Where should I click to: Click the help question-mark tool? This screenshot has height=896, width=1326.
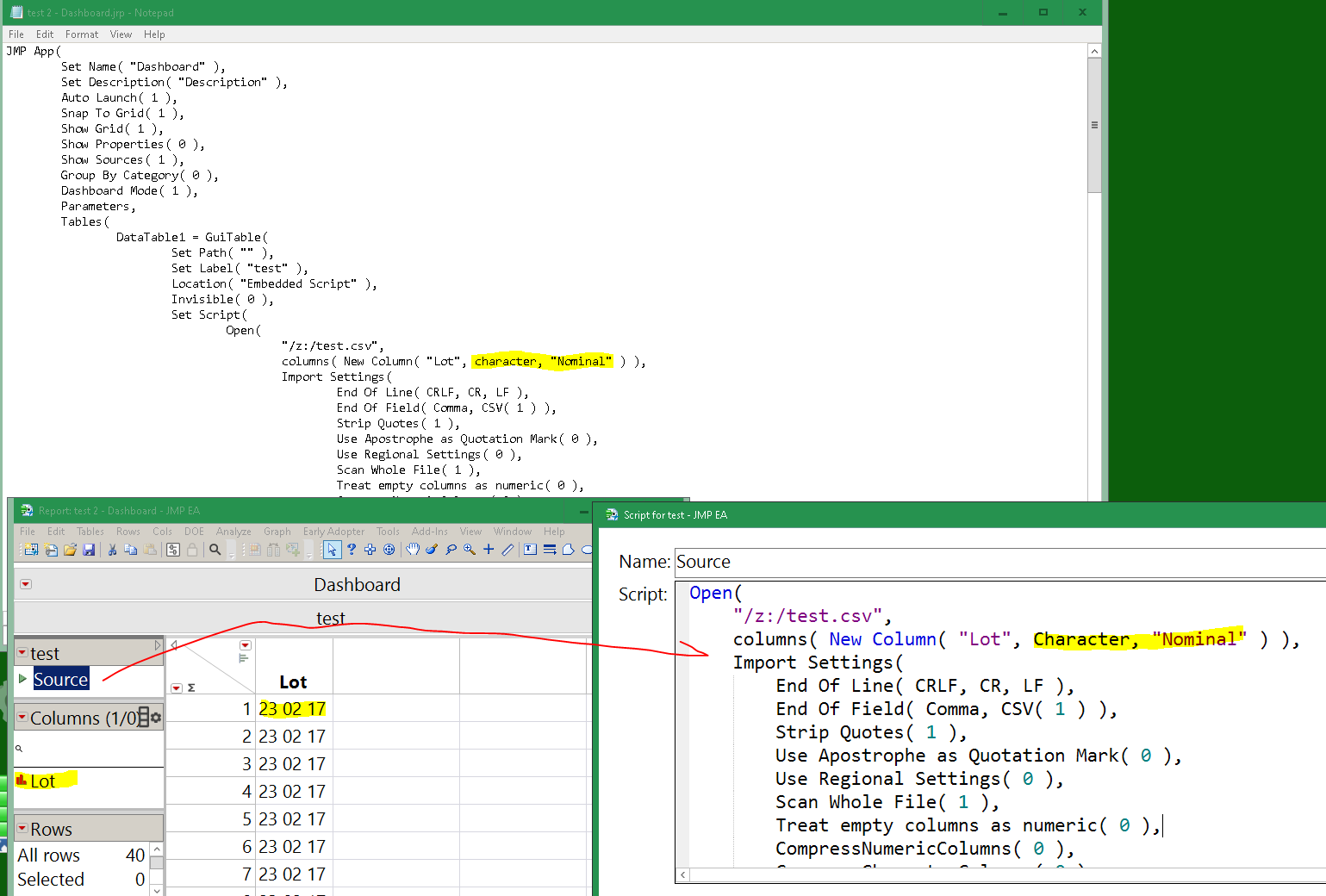pos(351,549)
